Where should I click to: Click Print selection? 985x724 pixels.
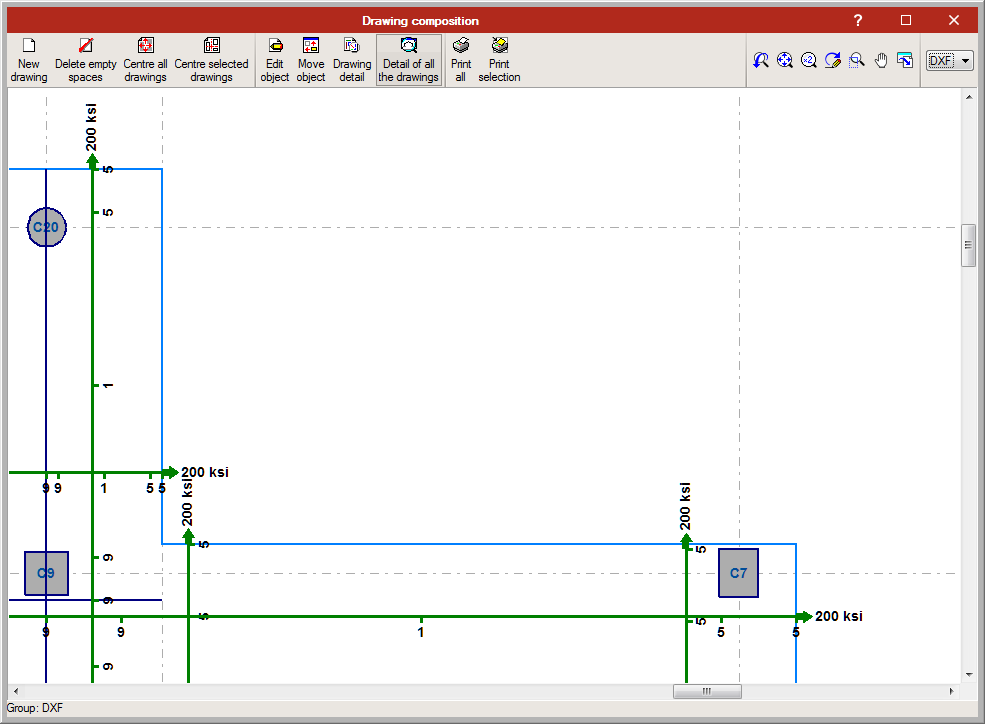coord(499,60)
